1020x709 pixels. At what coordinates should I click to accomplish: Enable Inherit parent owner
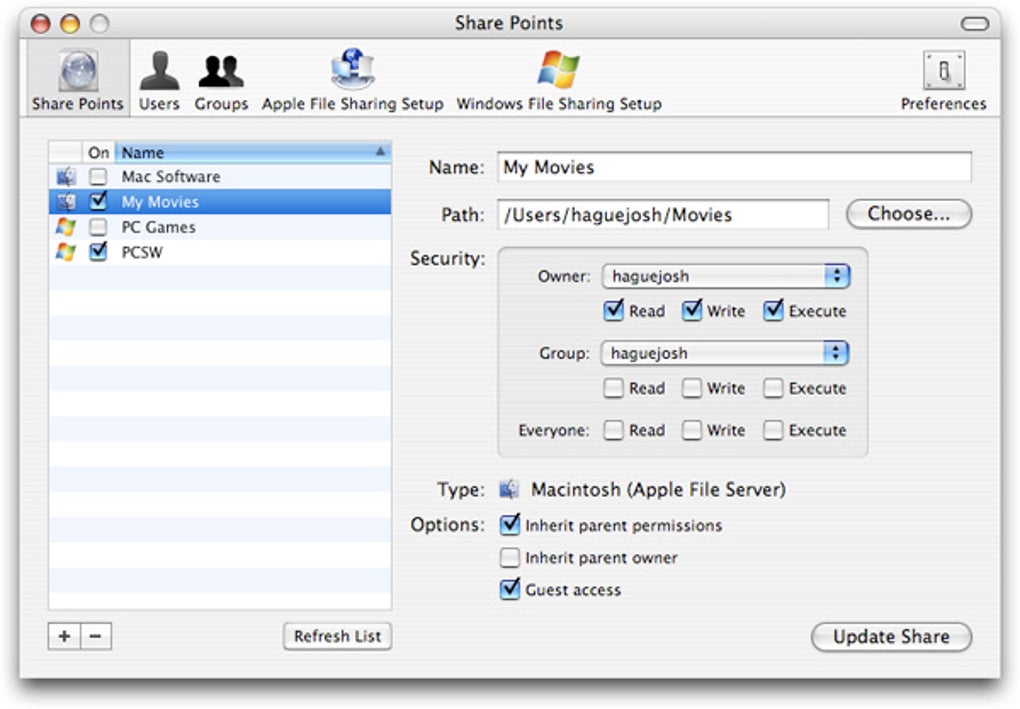[510, 558]
